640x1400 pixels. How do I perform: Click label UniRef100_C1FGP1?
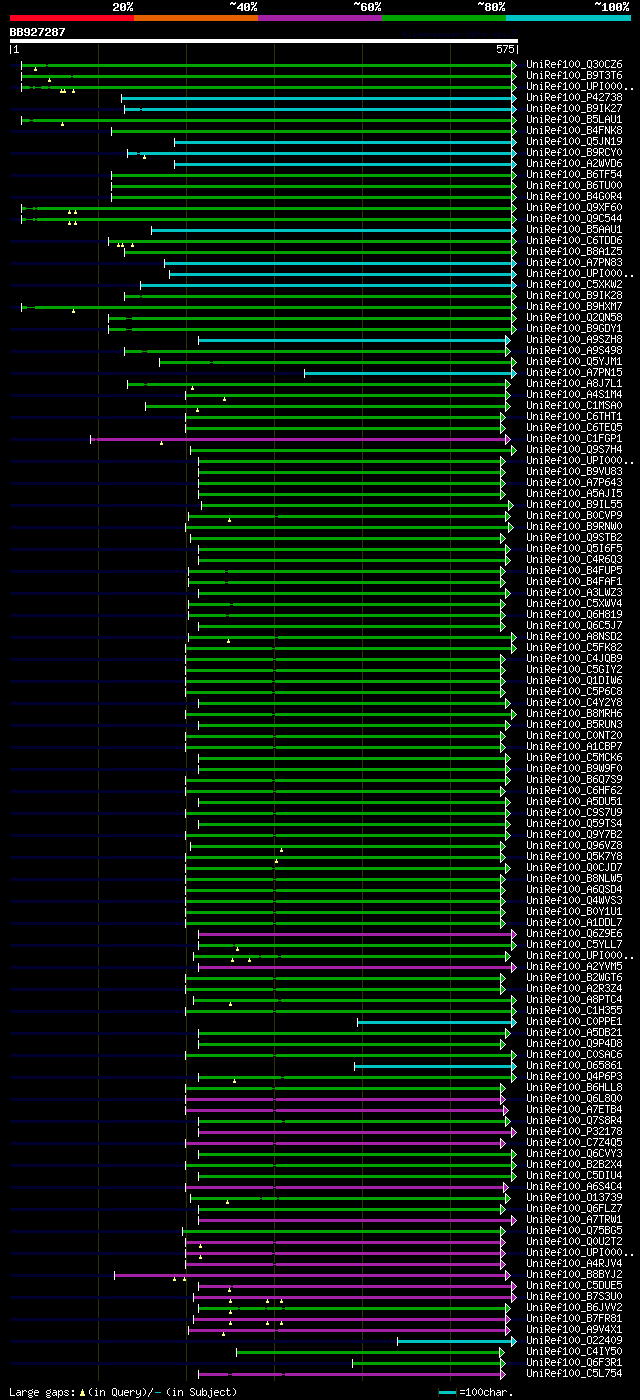click(x=574, y=439)
